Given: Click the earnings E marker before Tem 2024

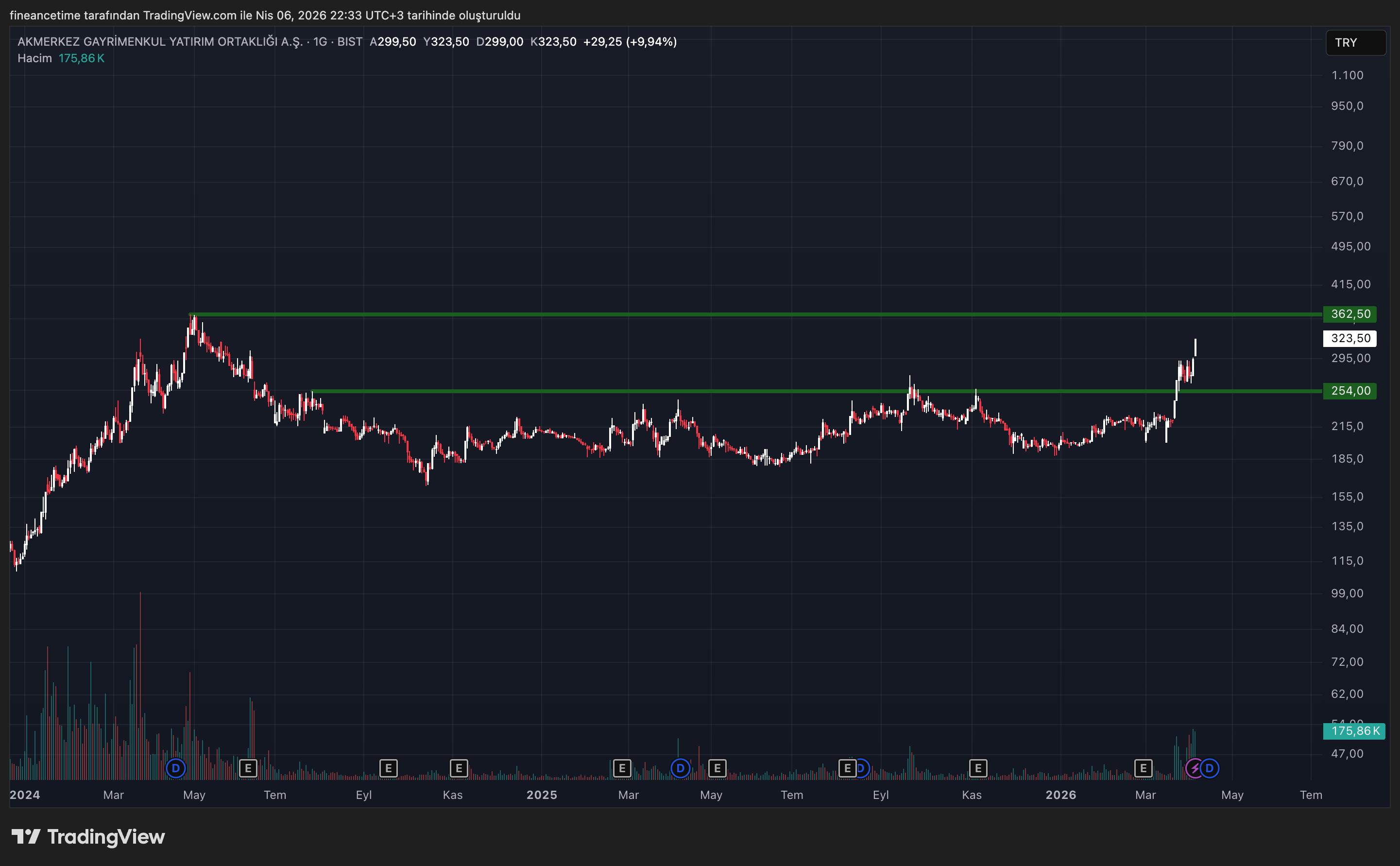Looking at the screenshot, I should pyautogui.click(x=248, y=768).
